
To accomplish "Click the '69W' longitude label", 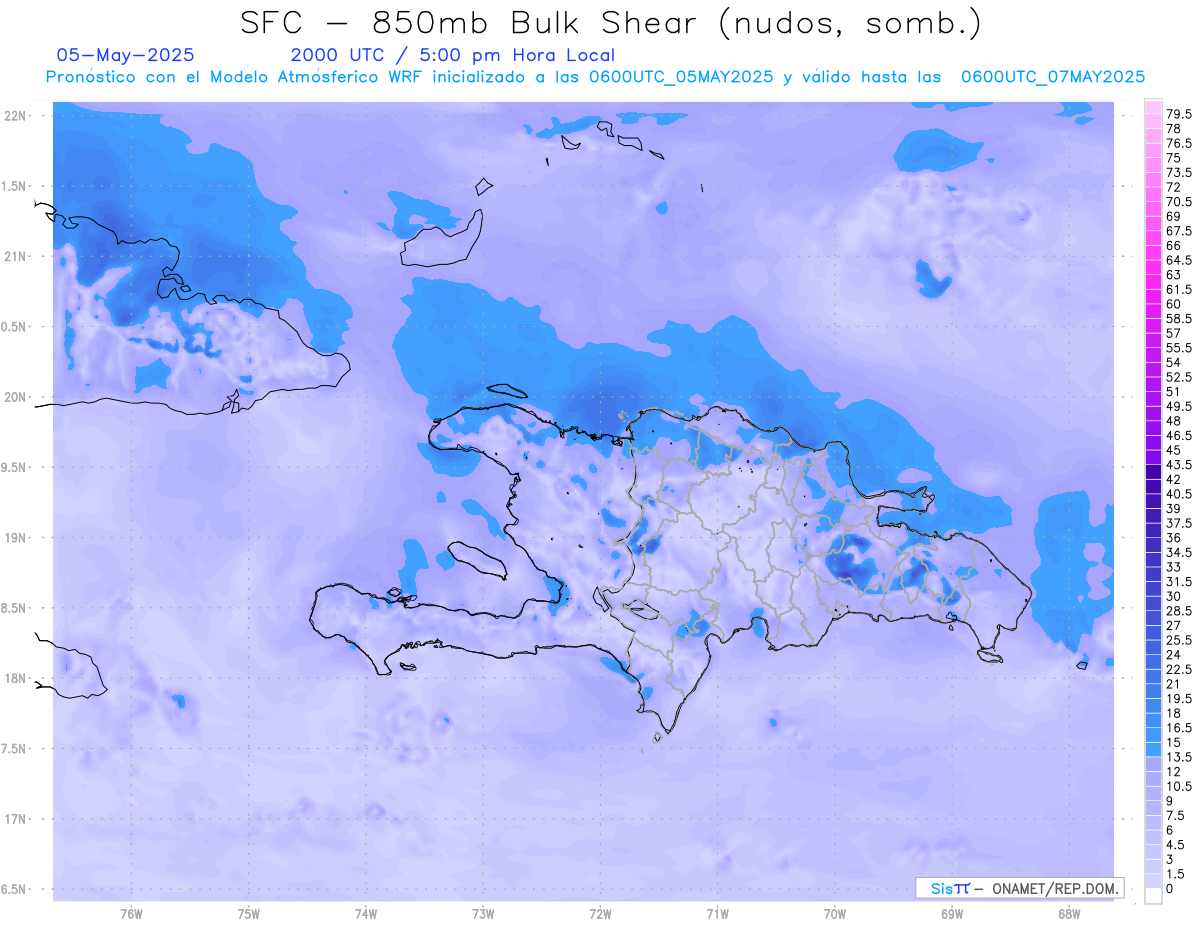I will coord(952,914).
